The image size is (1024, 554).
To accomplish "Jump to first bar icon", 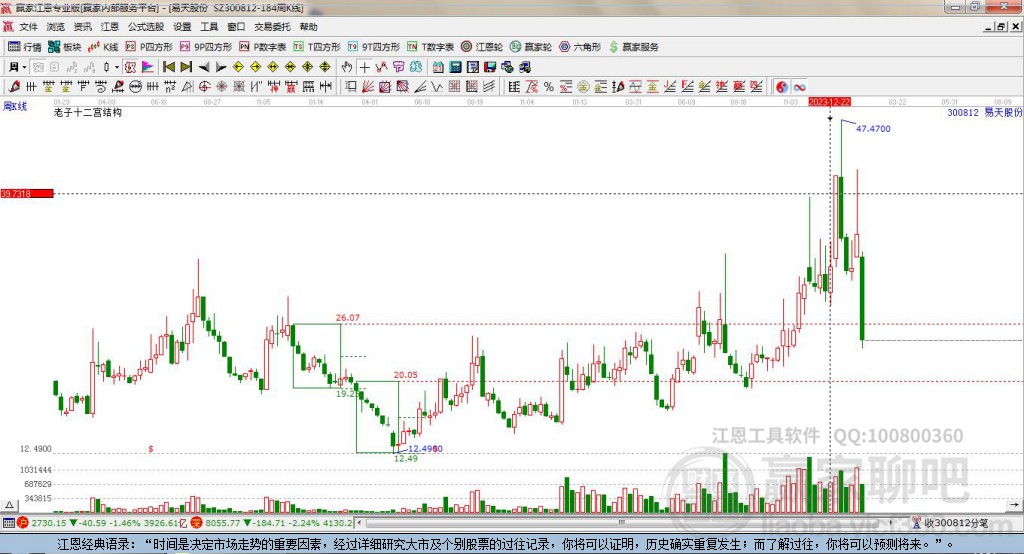I will (169, 67).
